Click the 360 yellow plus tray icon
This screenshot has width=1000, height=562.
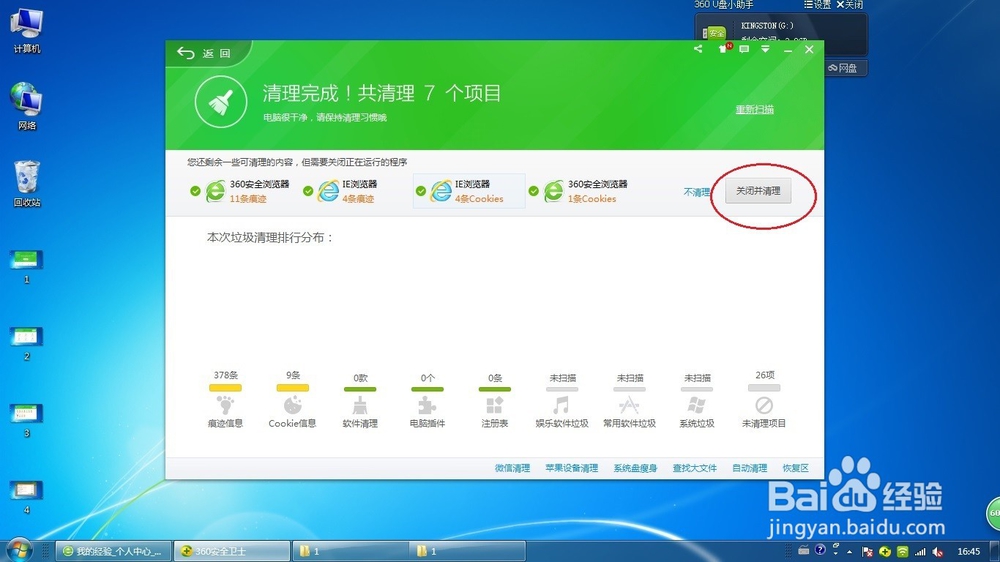885,552
